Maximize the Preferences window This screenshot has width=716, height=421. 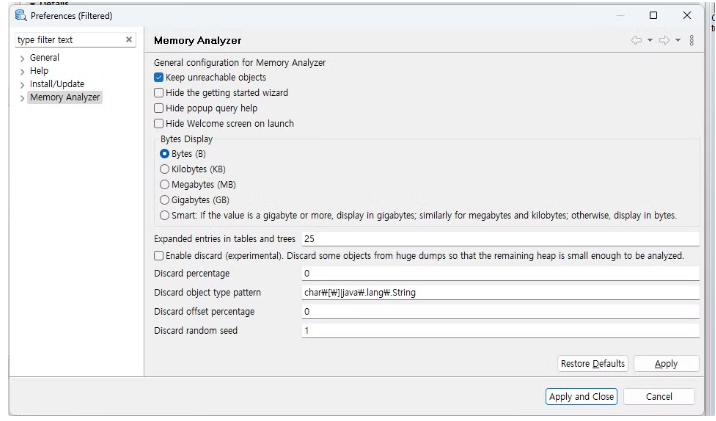click(x=653, y=15)
